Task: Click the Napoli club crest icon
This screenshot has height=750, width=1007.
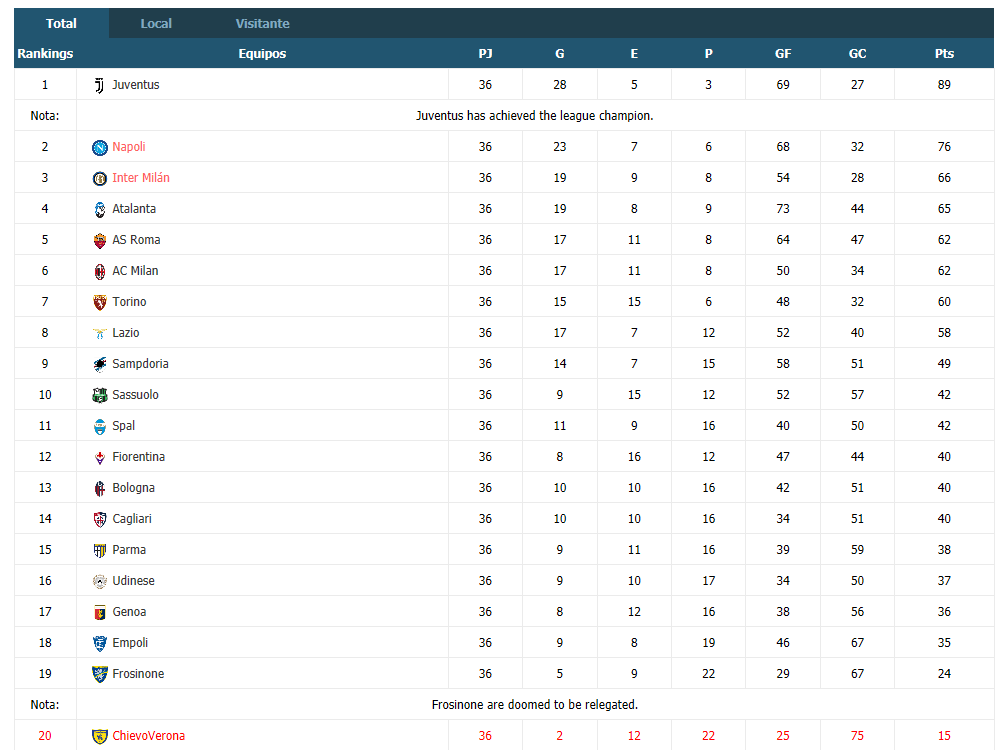Action: click(x=100, y=148)
